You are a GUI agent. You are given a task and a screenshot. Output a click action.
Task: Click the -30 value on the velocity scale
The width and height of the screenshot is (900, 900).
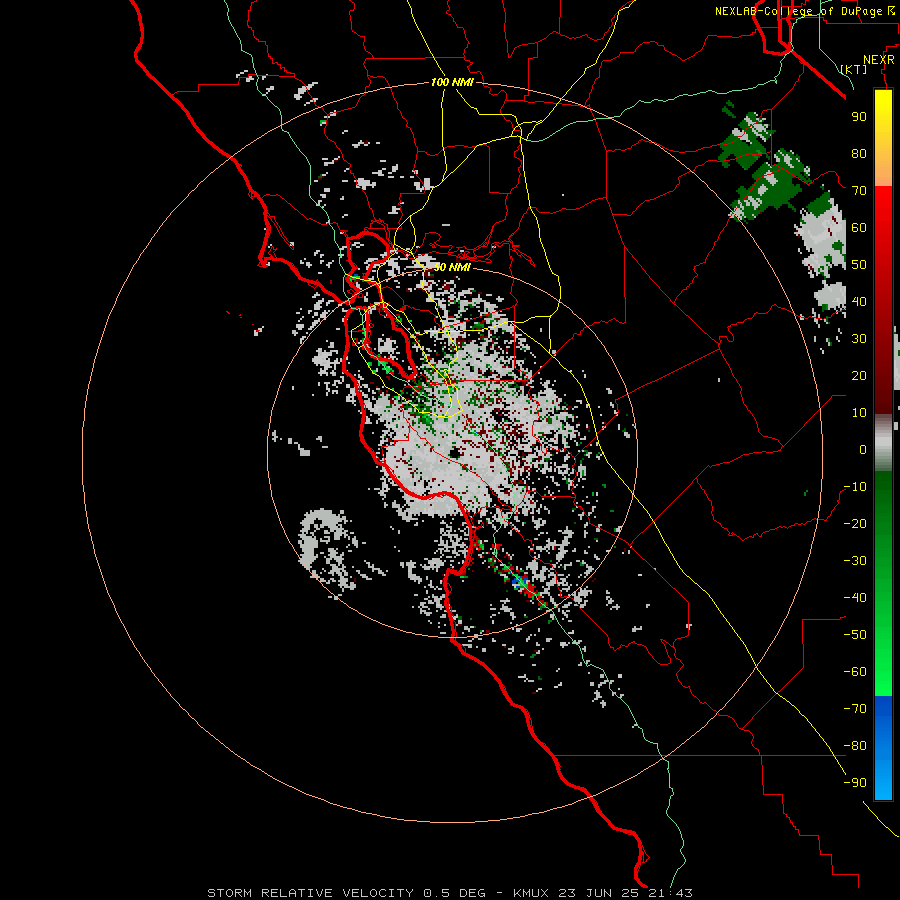tap(855, 561)
